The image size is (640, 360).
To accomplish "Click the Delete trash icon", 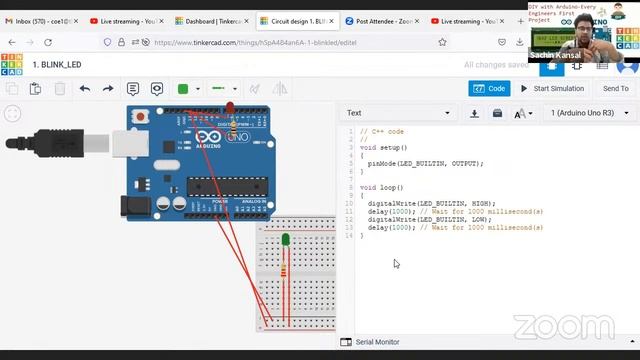I will (x=60, y=89).
